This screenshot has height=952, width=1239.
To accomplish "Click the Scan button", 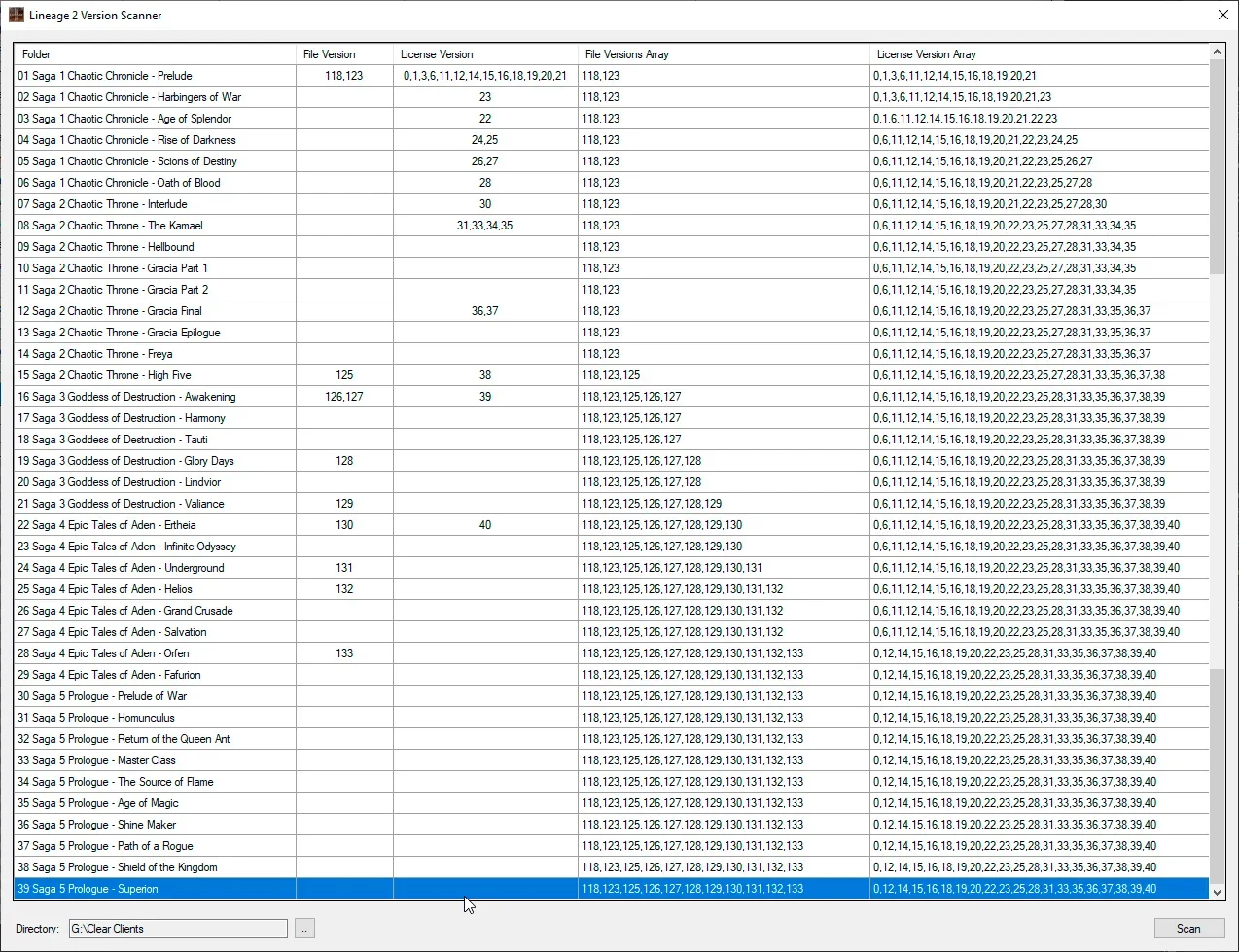I will [1188, 929].
